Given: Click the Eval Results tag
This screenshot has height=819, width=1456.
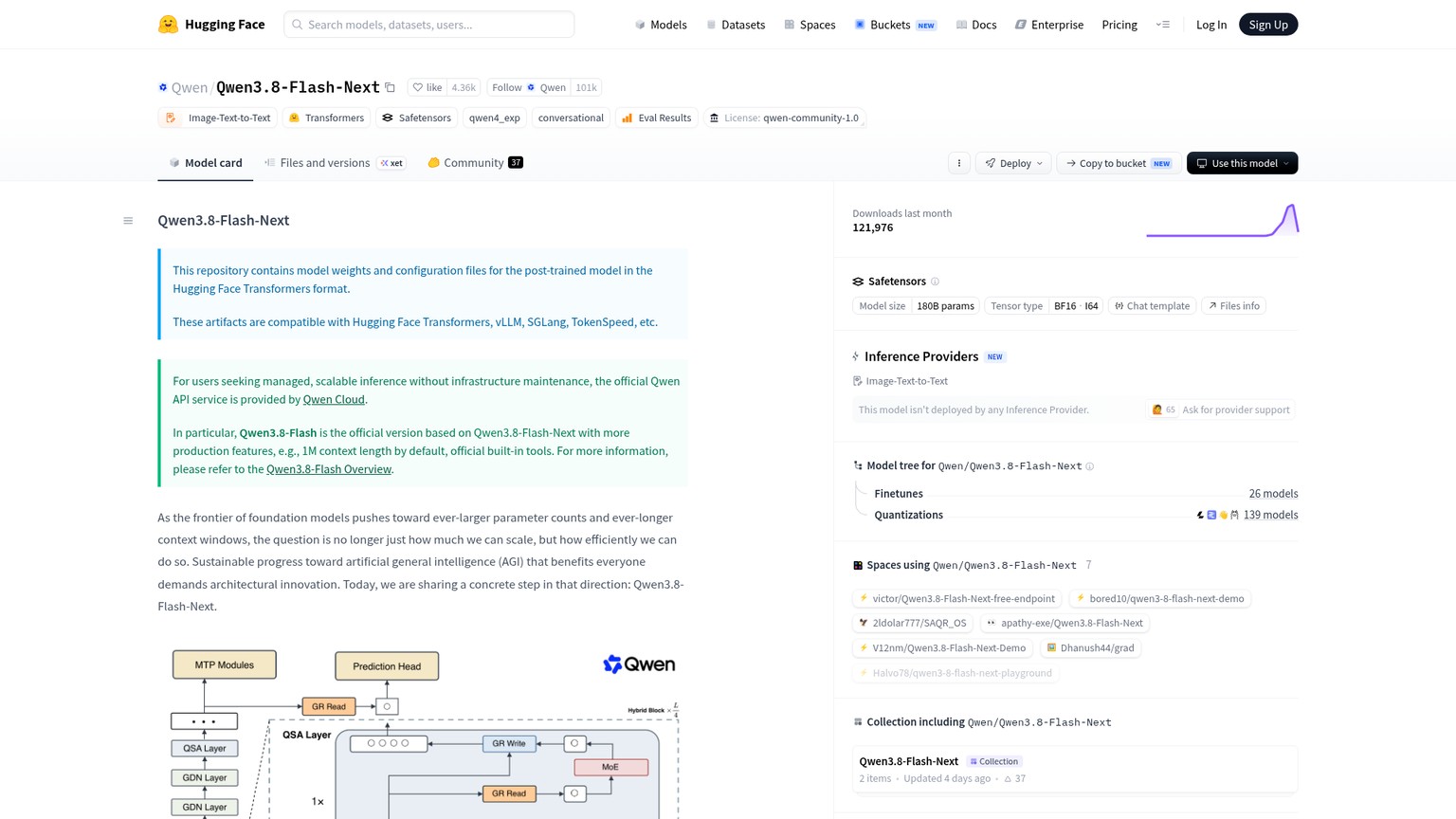Looking at the screenshot, I should [x=656, y=118].
